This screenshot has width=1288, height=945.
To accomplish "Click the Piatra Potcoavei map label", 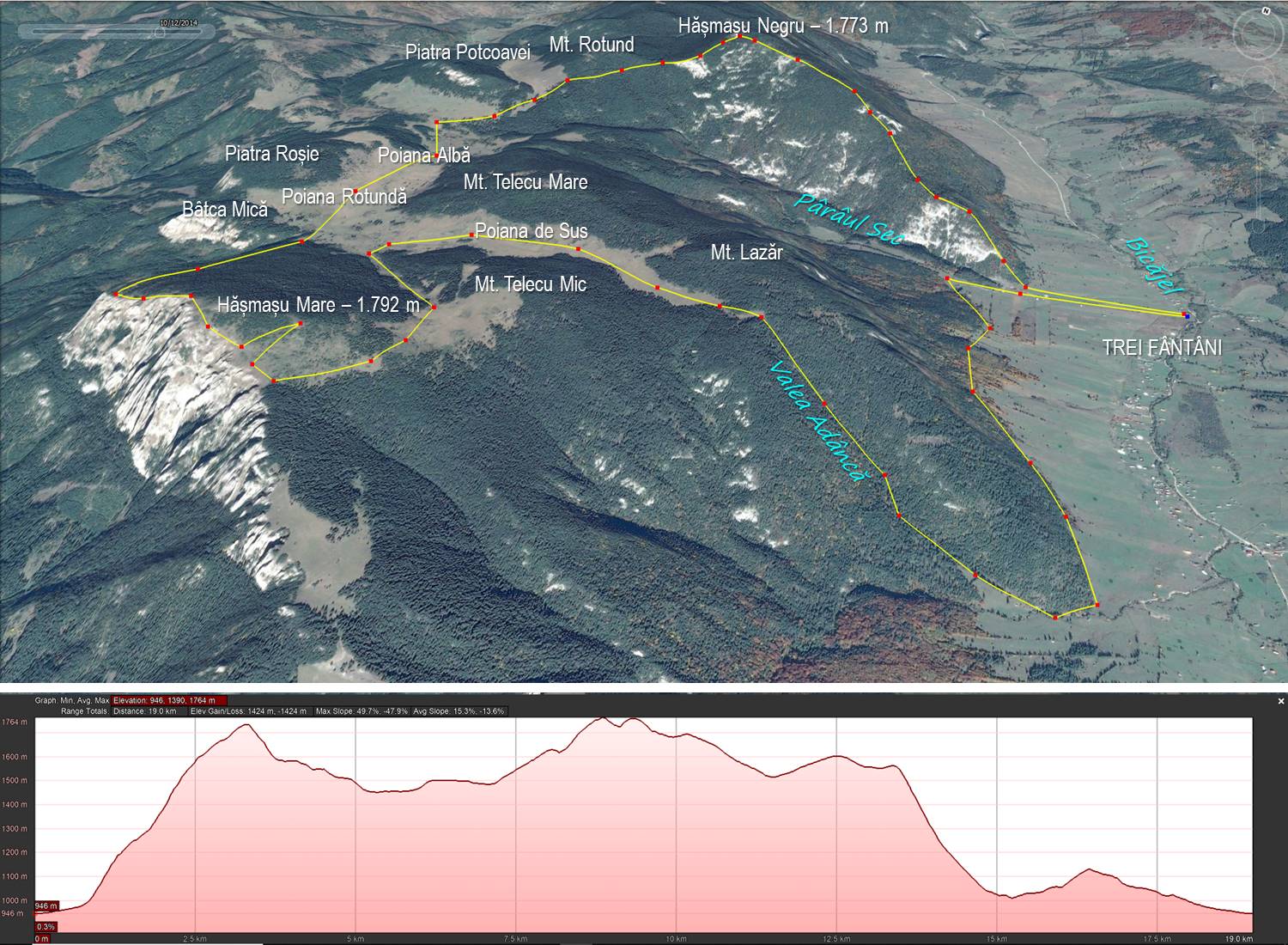I will click(x=467, y=52).
